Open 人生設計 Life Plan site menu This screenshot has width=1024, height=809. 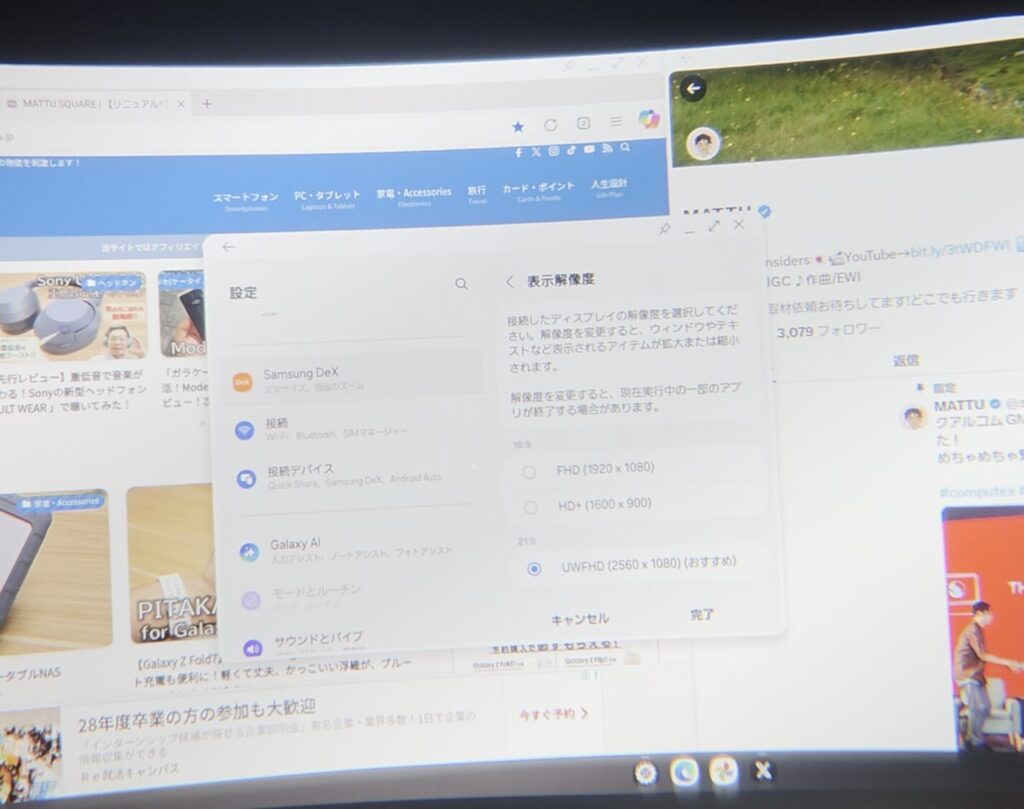point(609,187)
